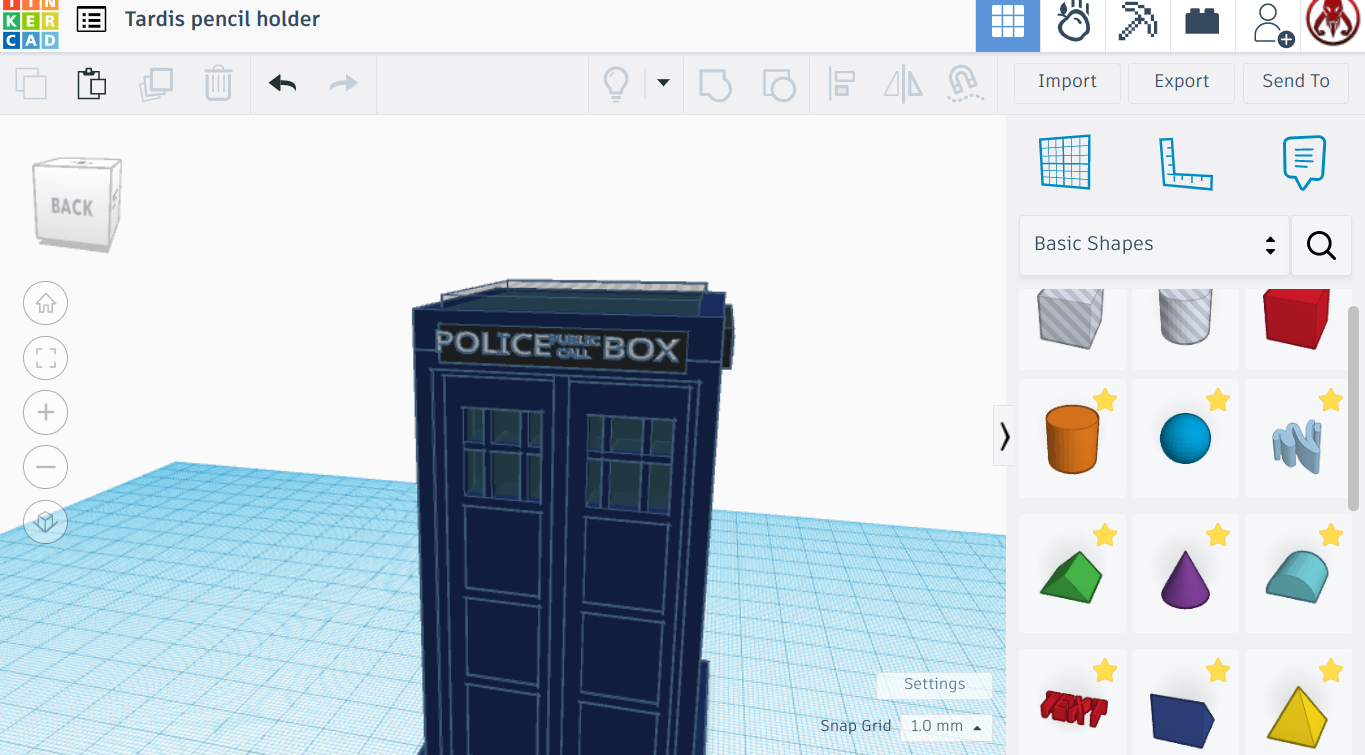This screenshot has width=1365, height=755.
Task: Click the Mirror tool icon
Action: pos(903,84)
